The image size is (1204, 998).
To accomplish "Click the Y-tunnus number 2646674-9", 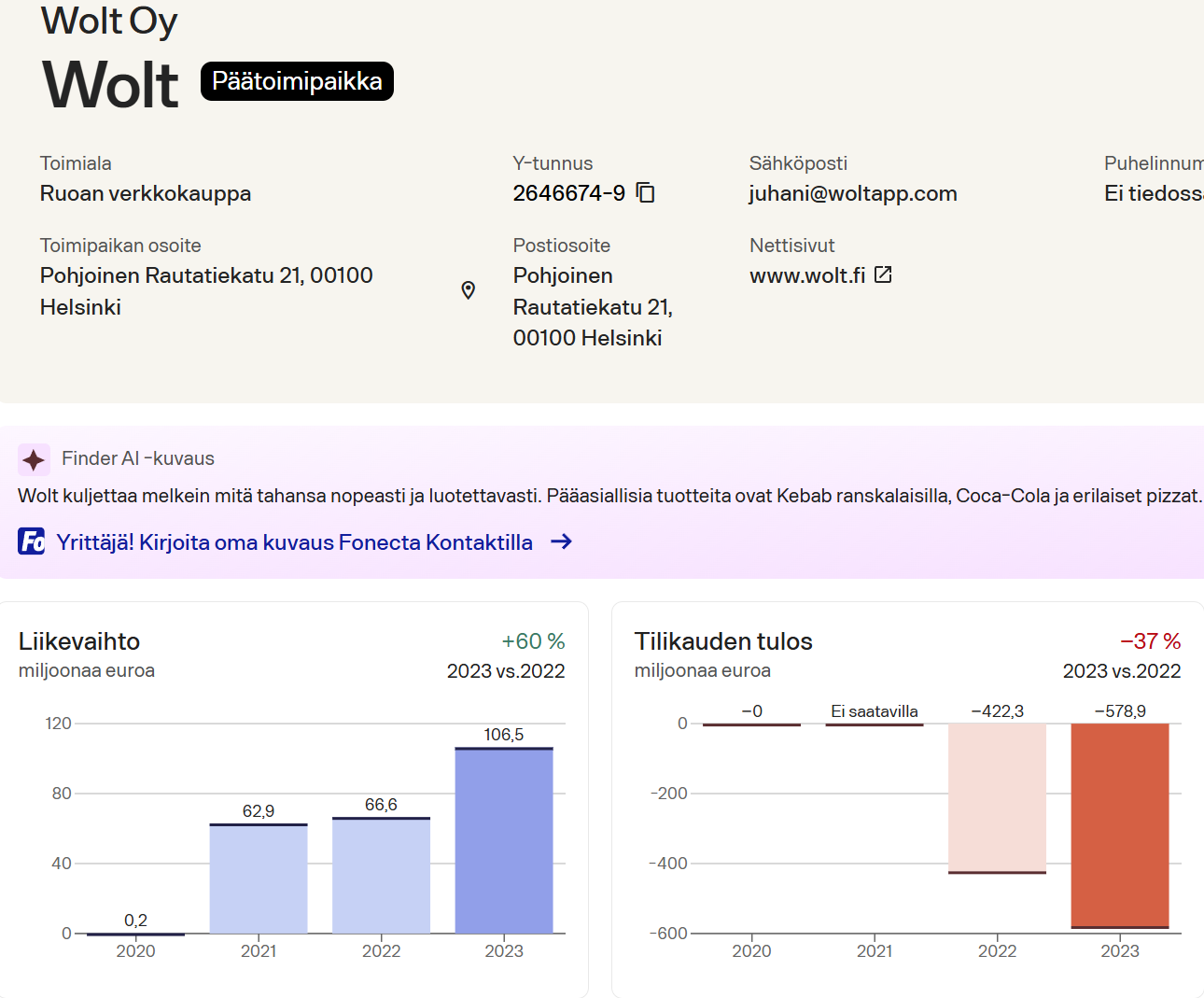I will point(569,193).
